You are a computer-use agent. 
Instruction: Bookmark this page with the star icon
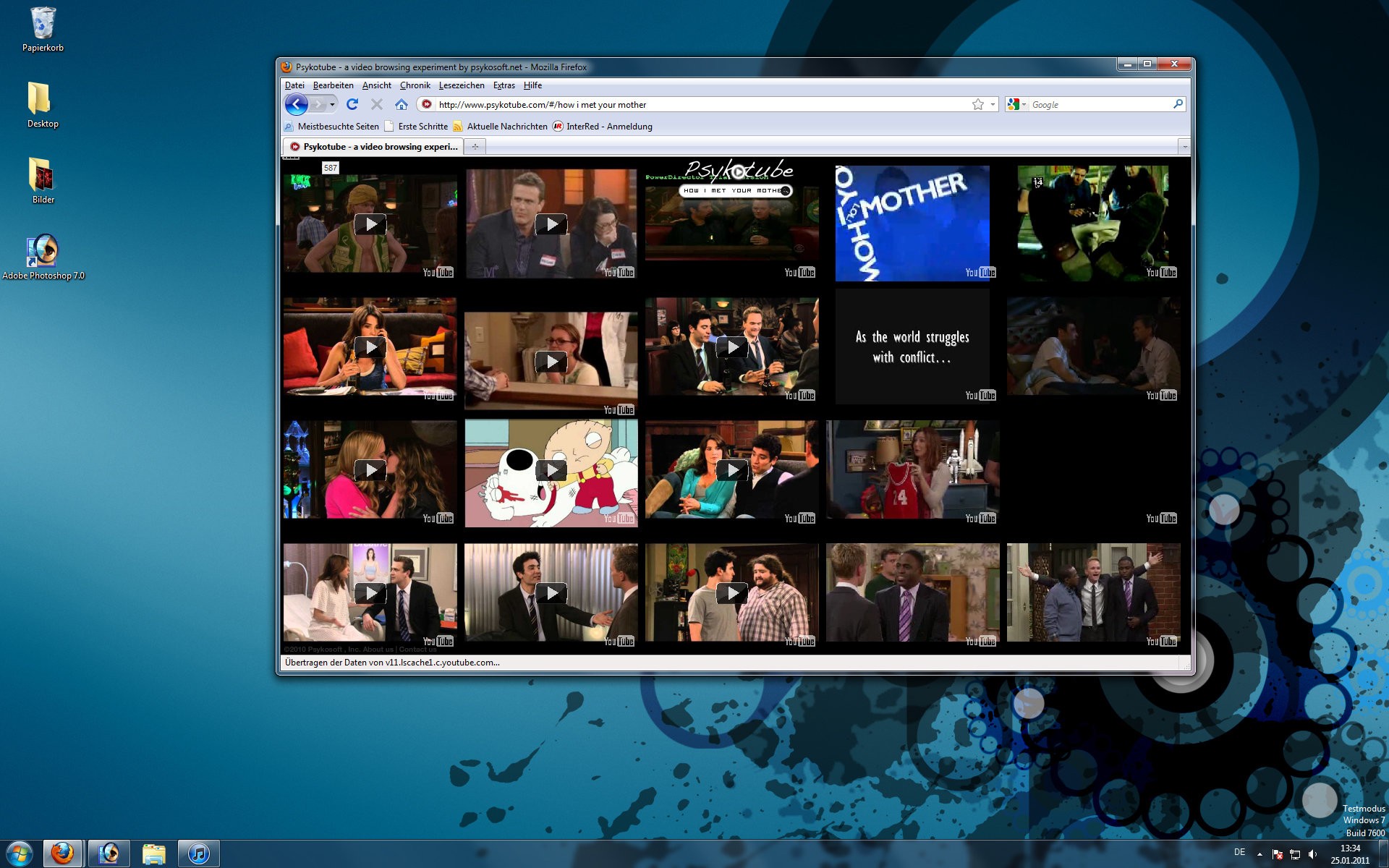(978, 104)
